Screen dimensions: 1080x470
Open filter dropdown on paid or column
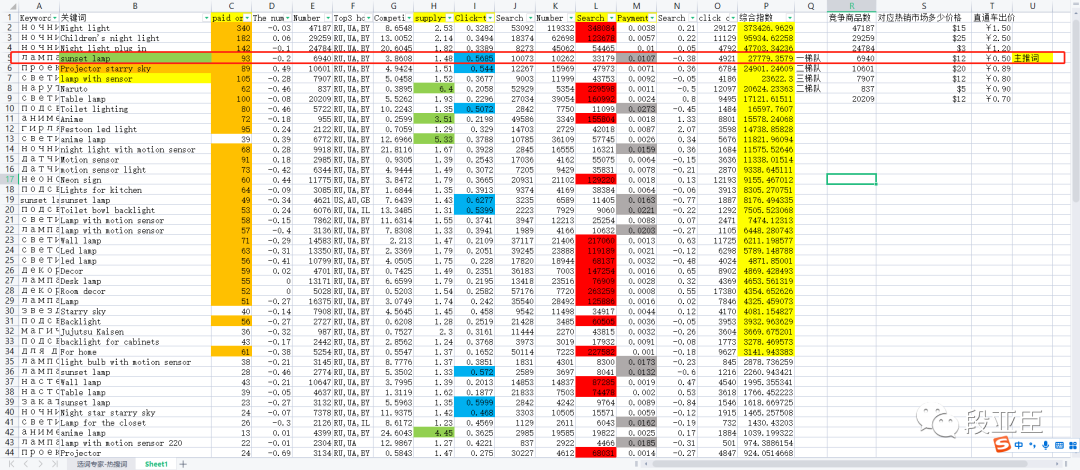tap(248, 17)
